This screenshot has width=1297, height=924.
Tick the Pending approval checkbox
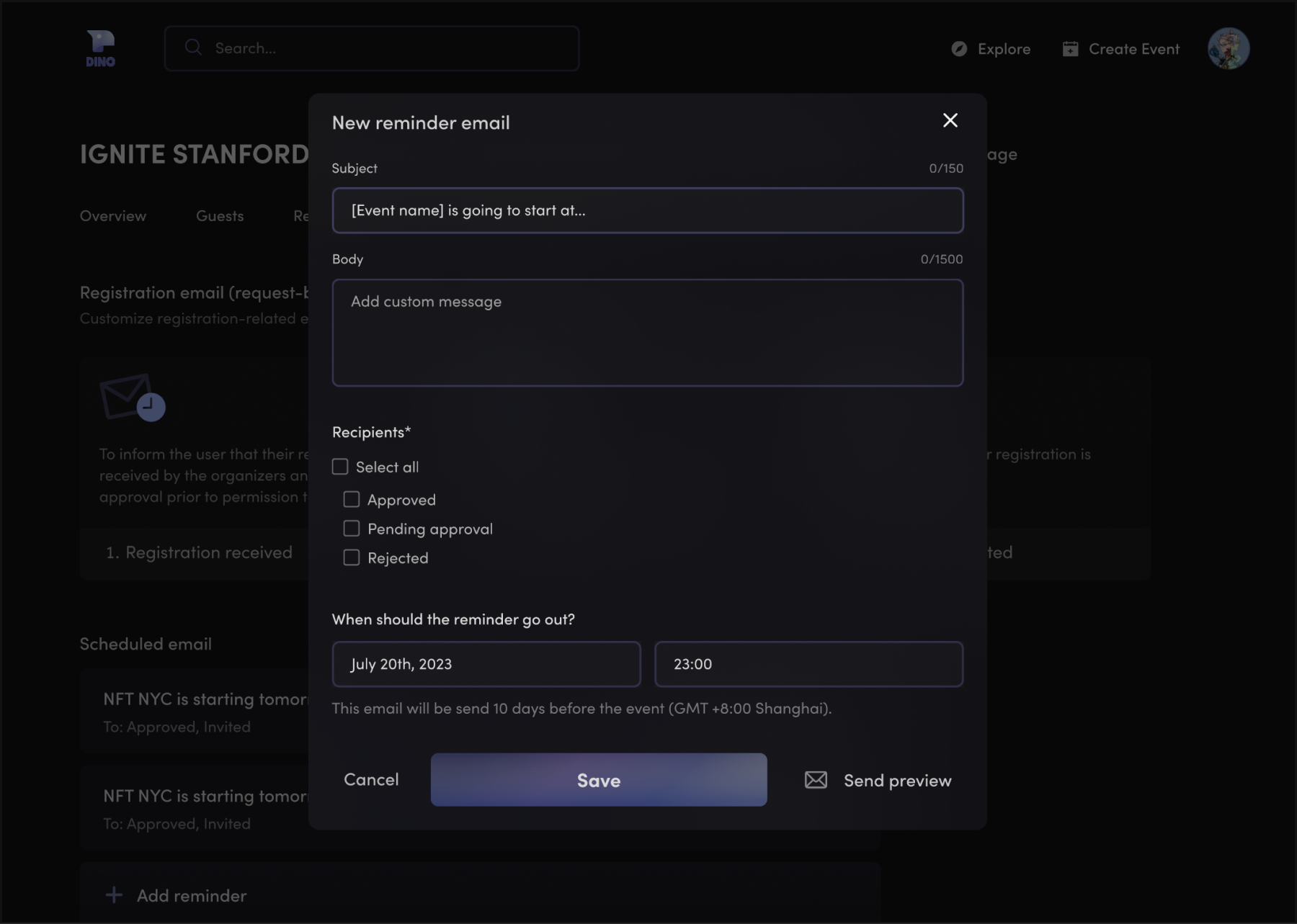click(352, 529)
